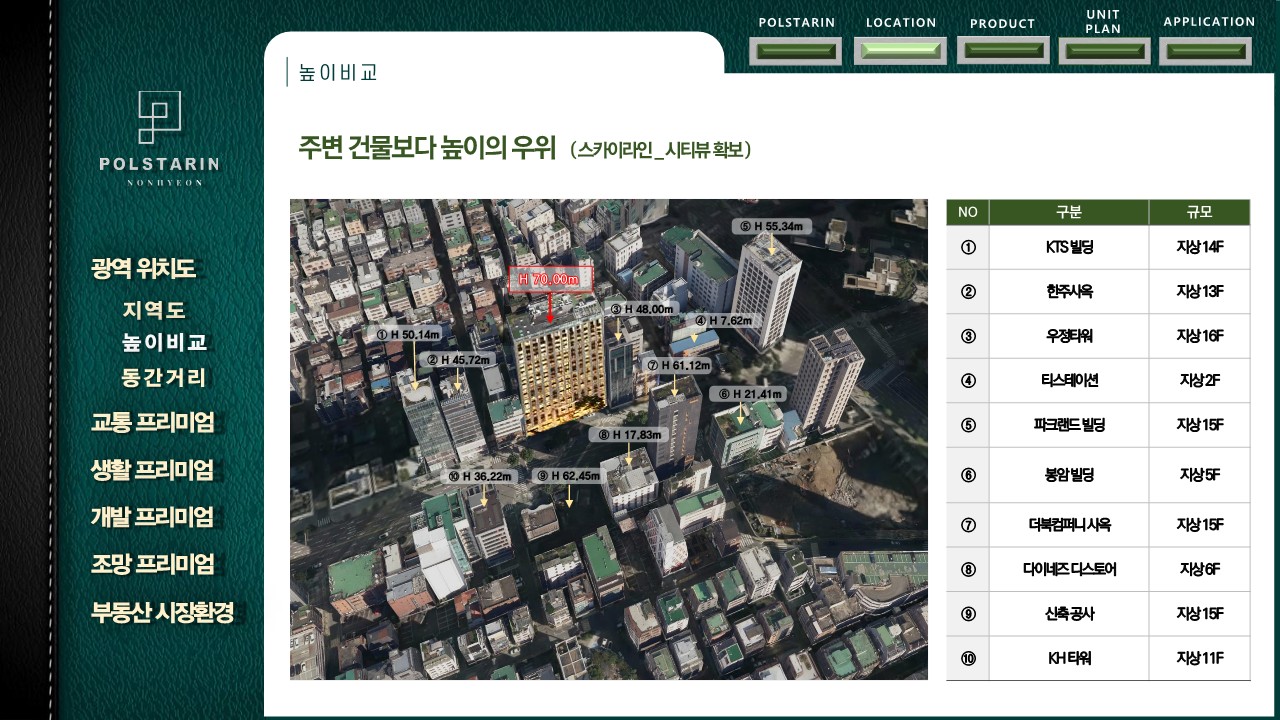Click the ⑤ H 55.34m map label

(x=772, y=226)
